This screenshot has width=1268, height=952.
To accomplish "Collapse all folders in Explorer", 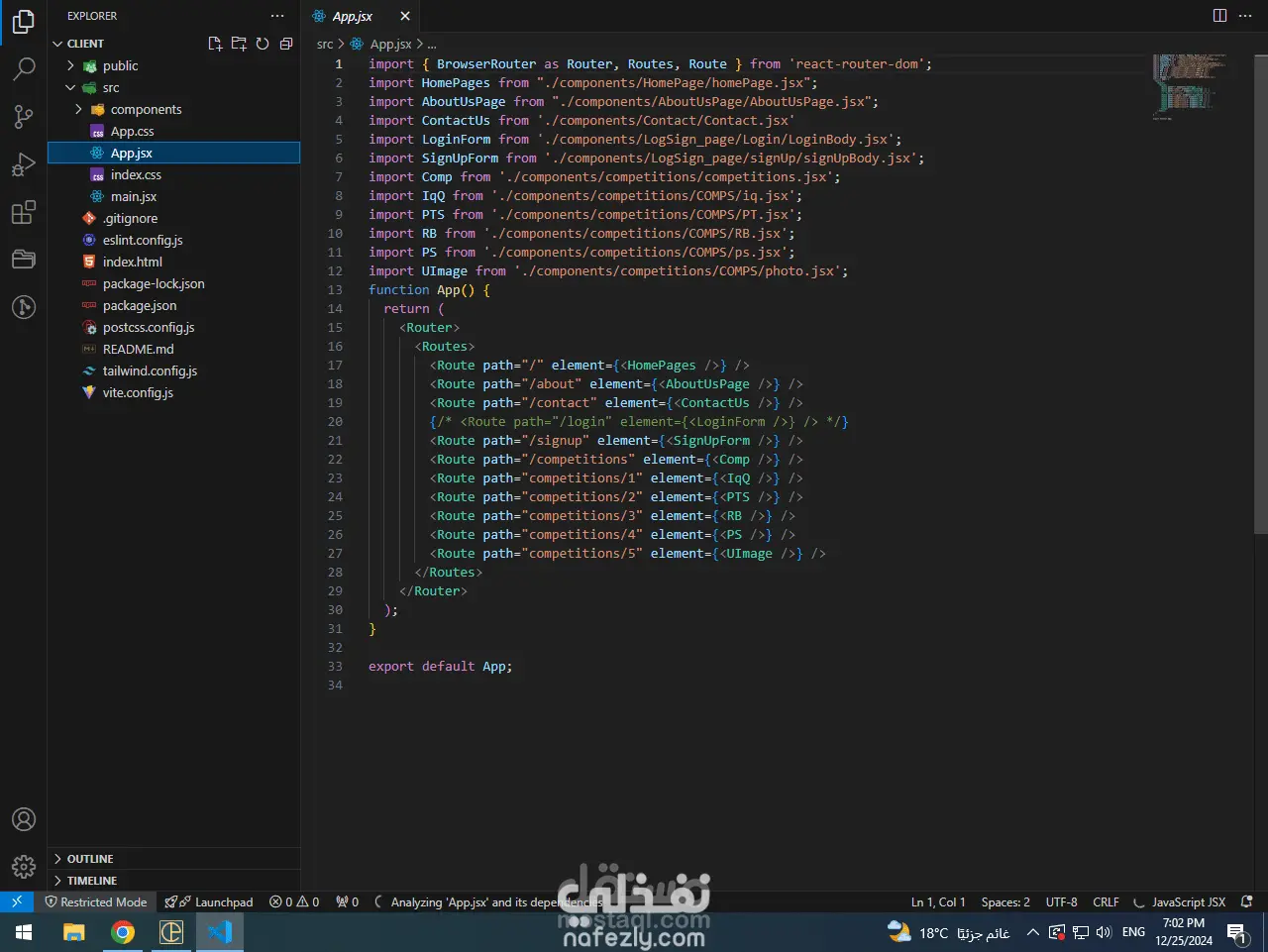I will click(286, 44).
